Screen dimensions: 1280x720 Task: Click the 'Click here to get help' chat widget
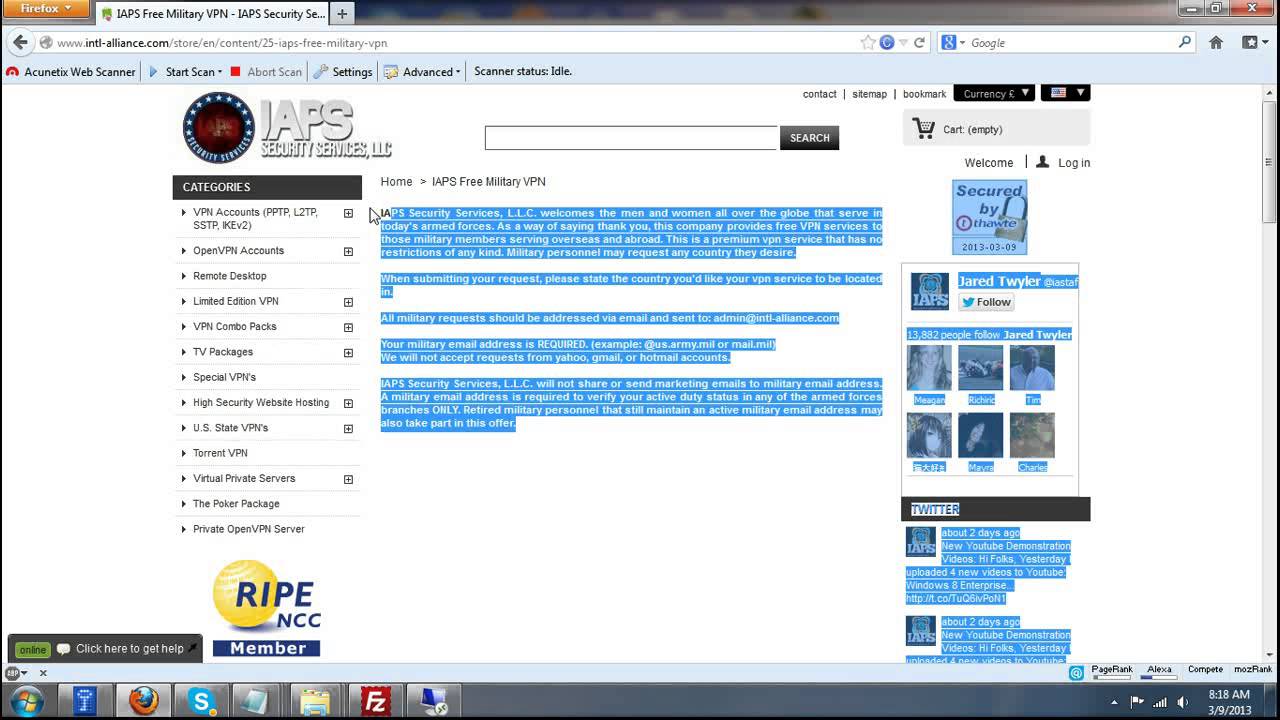(105, 649)
